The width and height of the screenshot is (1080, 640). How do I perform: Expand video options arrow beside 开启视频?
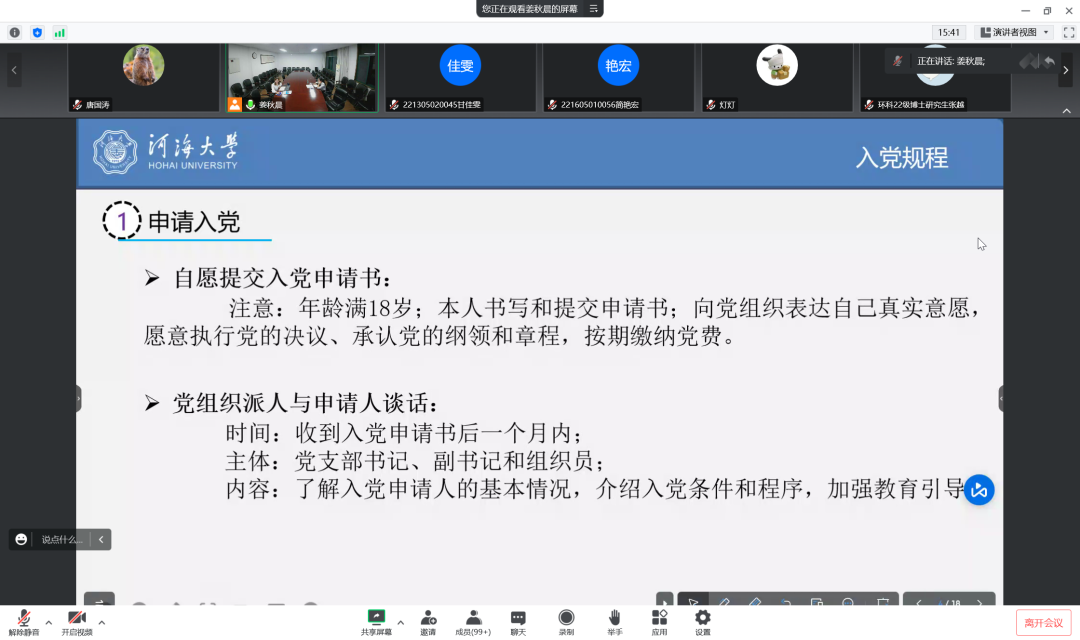tap(101, 622)
